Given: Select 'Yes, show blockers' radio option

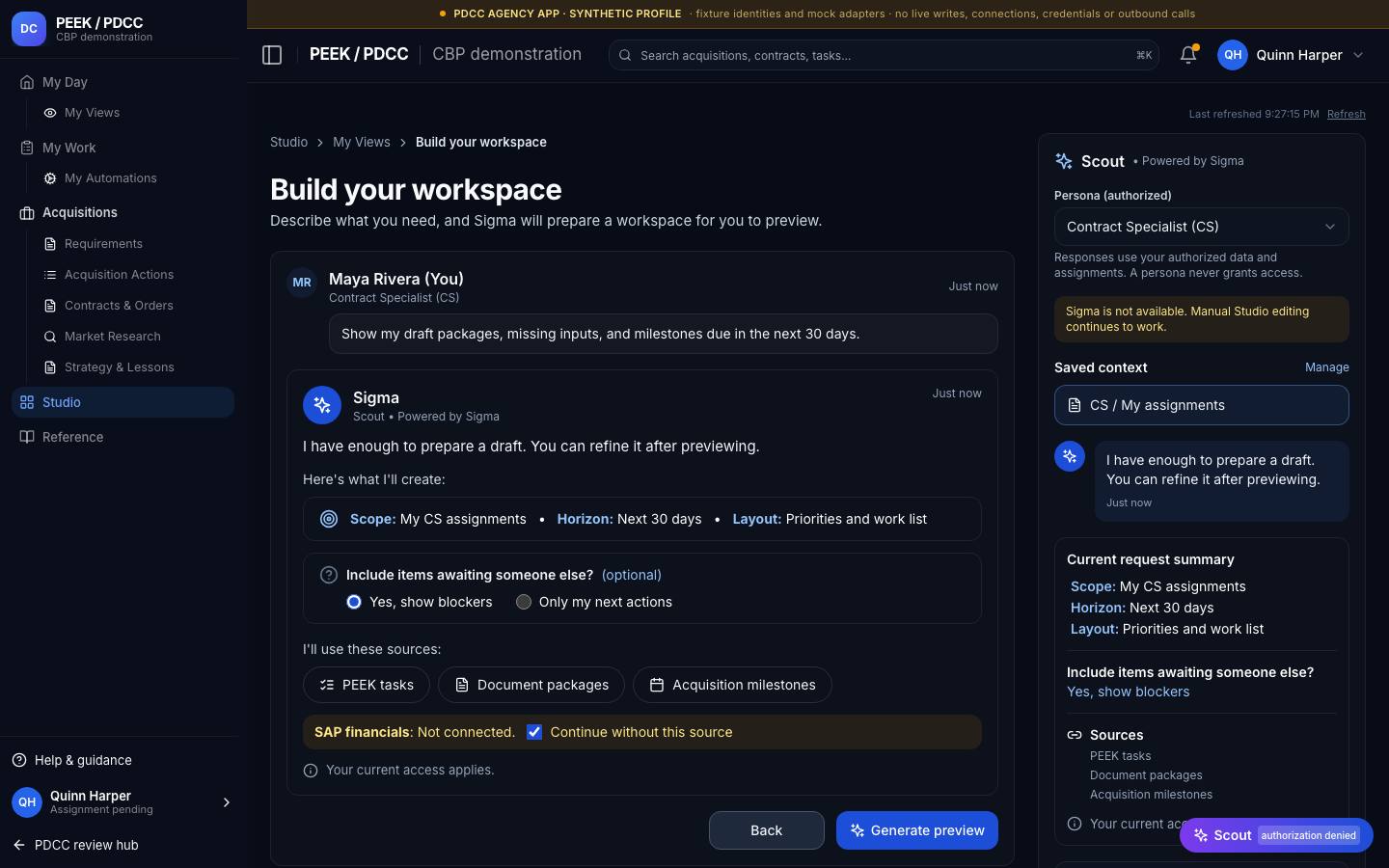Looking at the screenshot, I should 354,602.
